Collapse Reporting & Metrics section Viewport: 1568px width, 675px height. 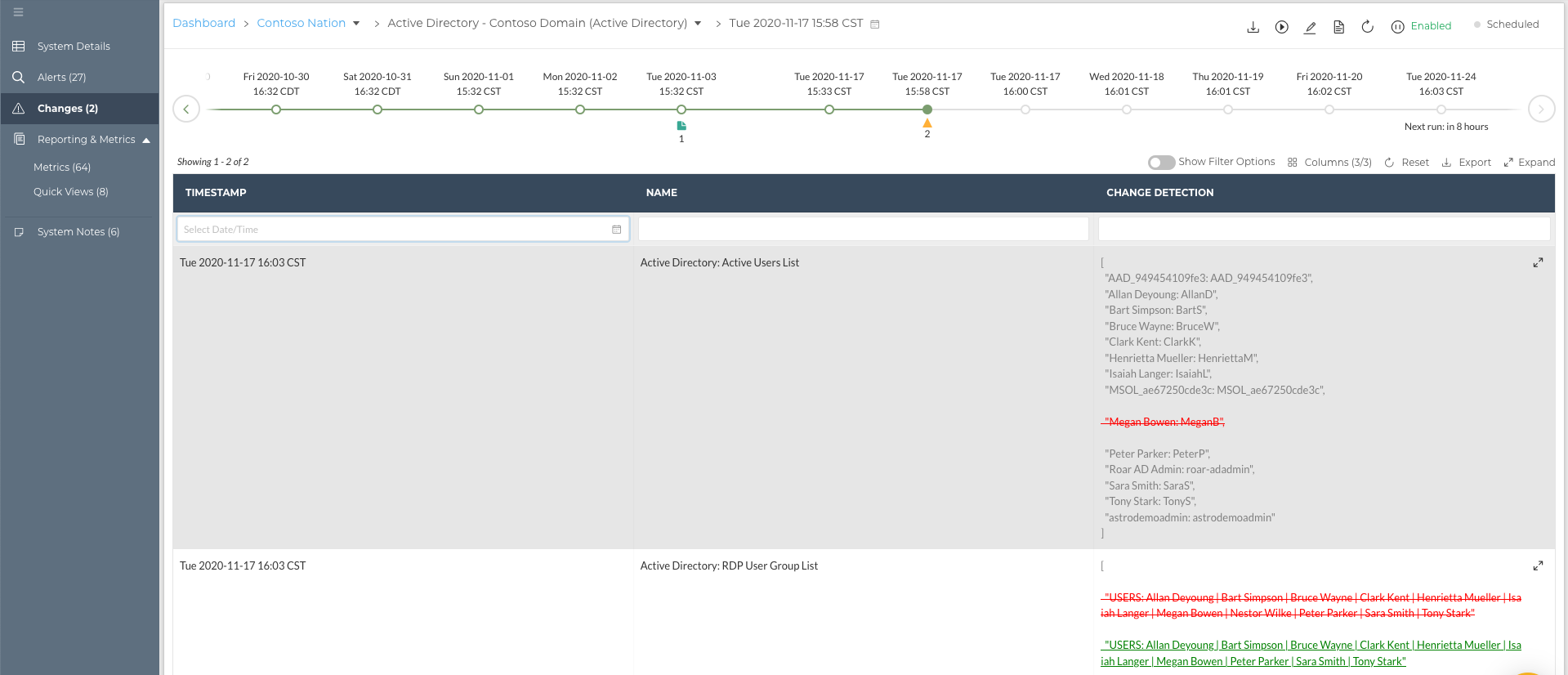click(x=146, y=141)
